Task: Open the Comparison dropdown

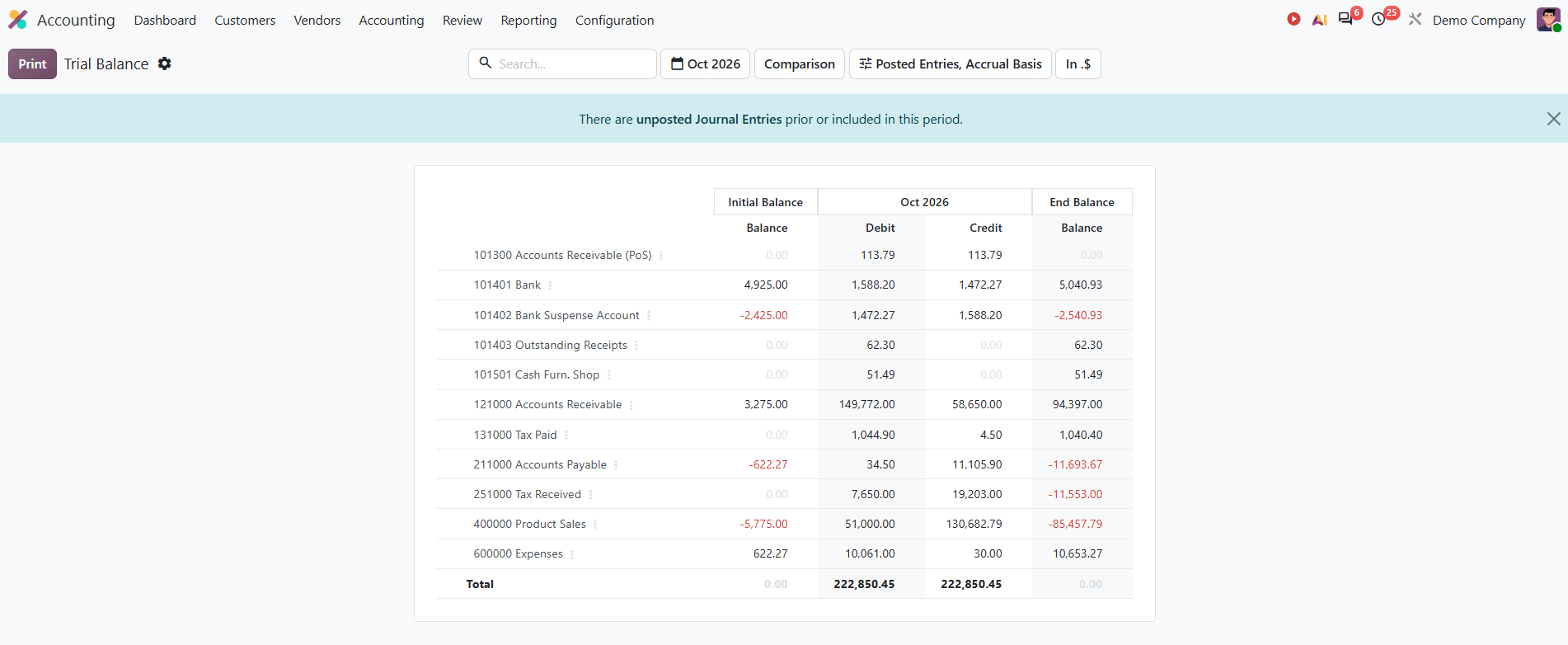Action: tap(799, 64)
